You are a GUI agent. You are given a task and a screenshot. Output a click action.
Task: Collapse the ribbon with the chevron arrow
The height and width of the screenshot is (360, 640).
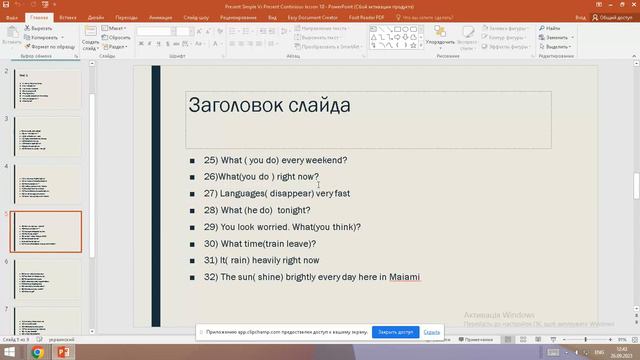tap(634, 56)
